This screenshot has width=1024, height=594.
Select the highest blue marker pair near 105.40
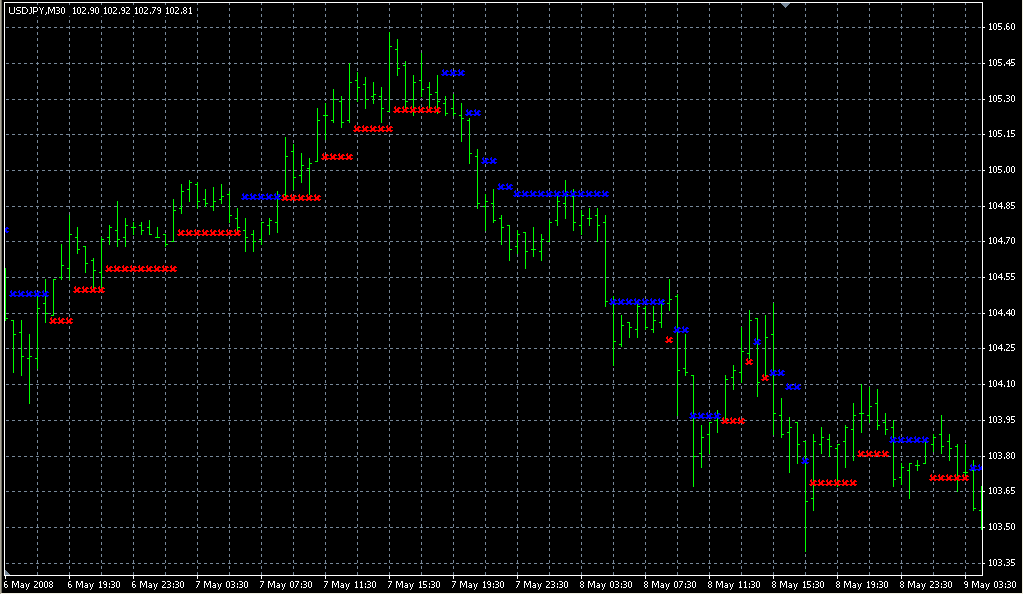(453, 73)
